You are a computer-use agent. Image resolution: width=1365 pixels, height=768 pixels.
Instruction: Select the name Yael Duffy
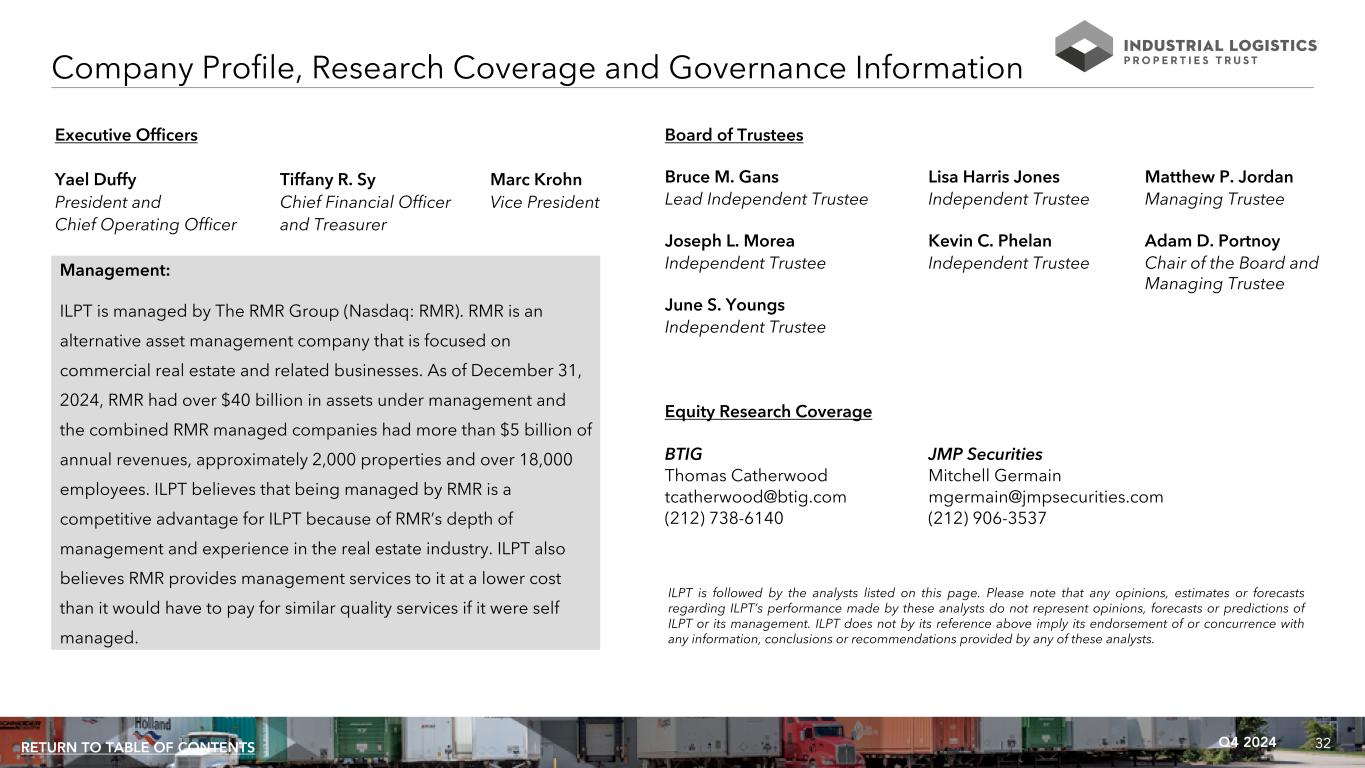(95, 180)
